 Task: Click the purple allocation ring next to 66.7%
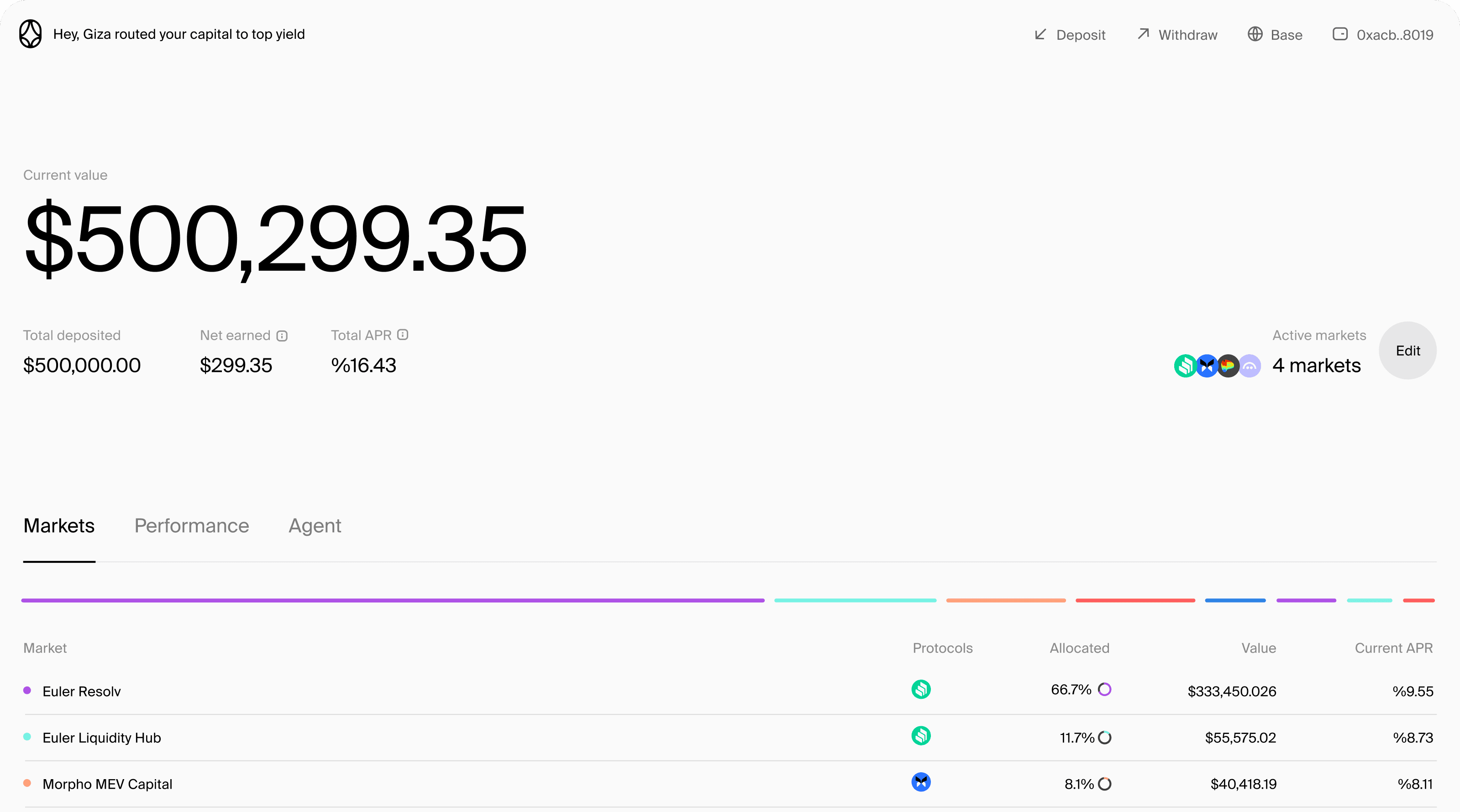click(x=1104, y=690)
